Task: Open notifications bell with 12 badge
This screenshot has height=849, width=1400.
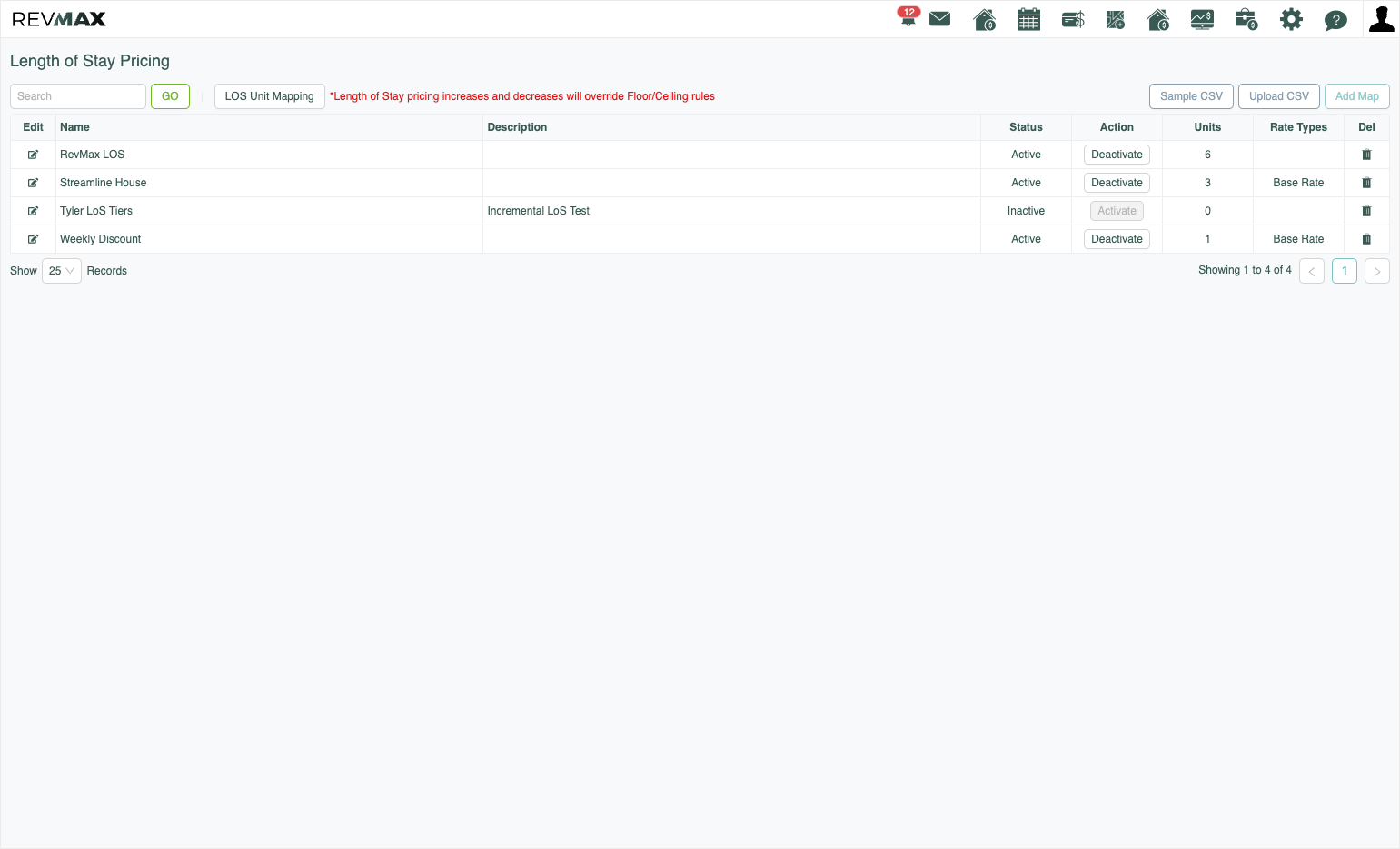Action: (x=908, y=17)
